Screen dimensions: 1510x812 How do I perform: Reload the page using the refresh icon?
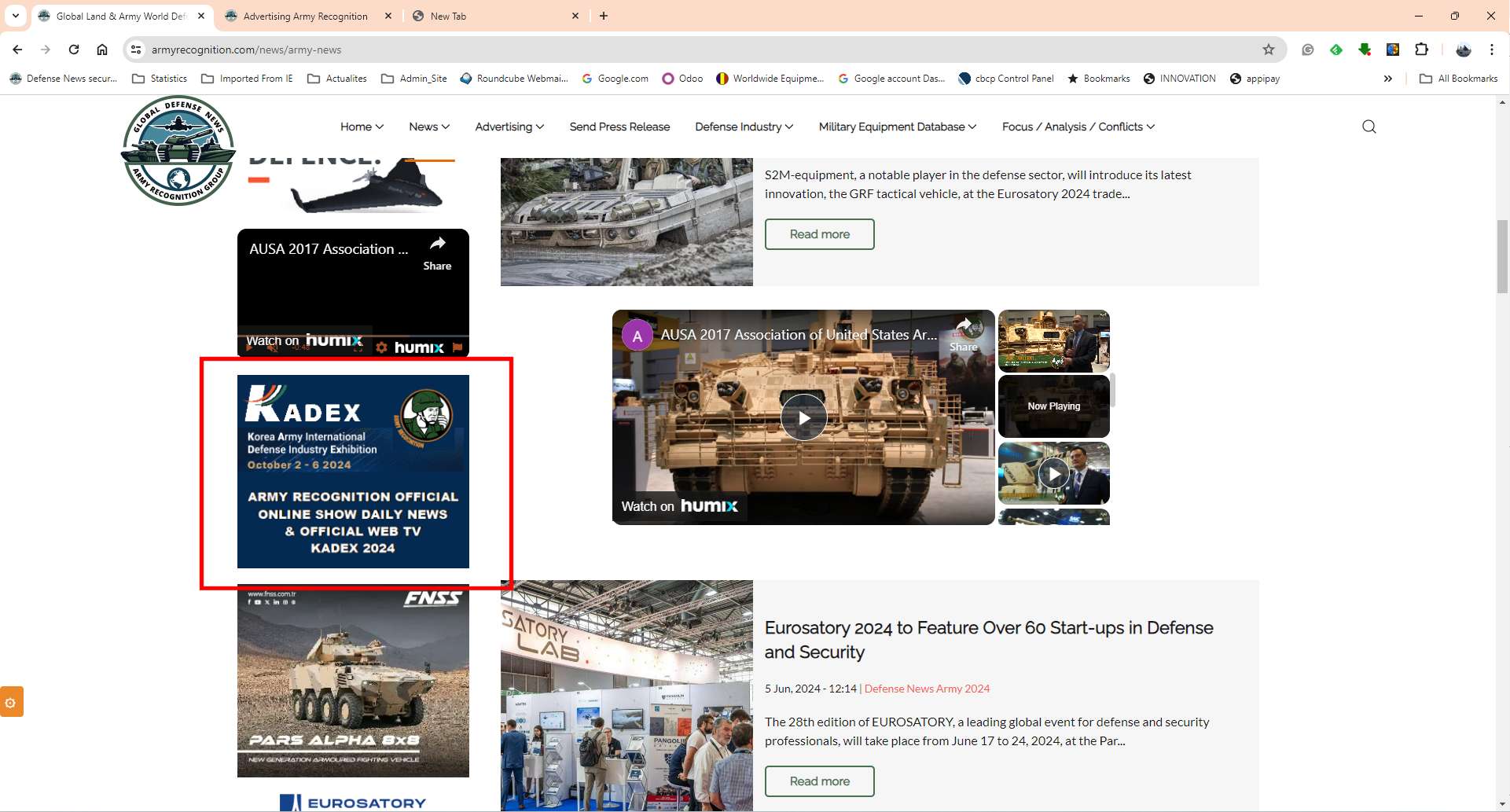(x=74, y=50)
